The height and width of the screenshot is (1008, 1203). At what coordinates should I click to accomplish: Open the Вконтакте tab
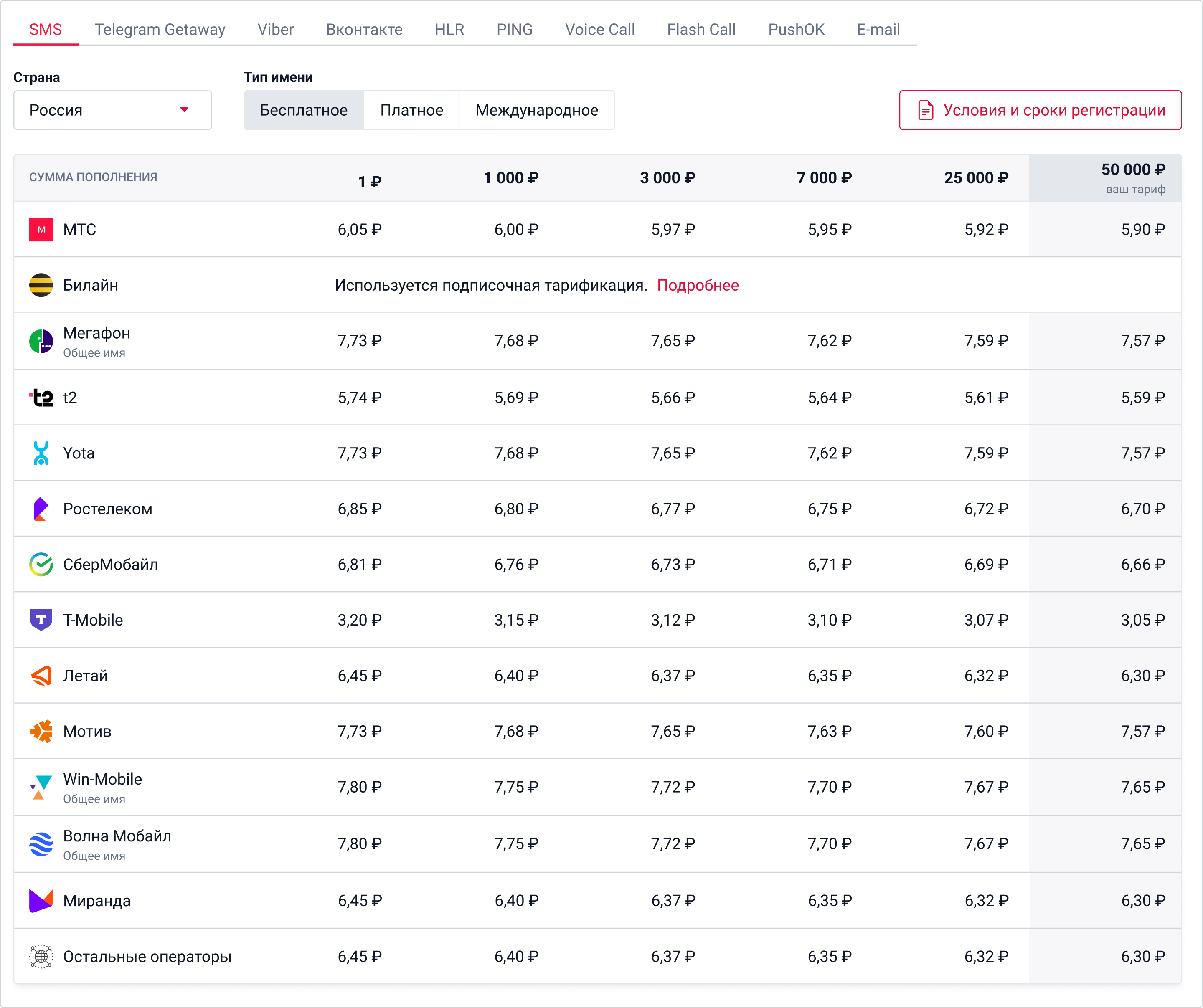364,29
